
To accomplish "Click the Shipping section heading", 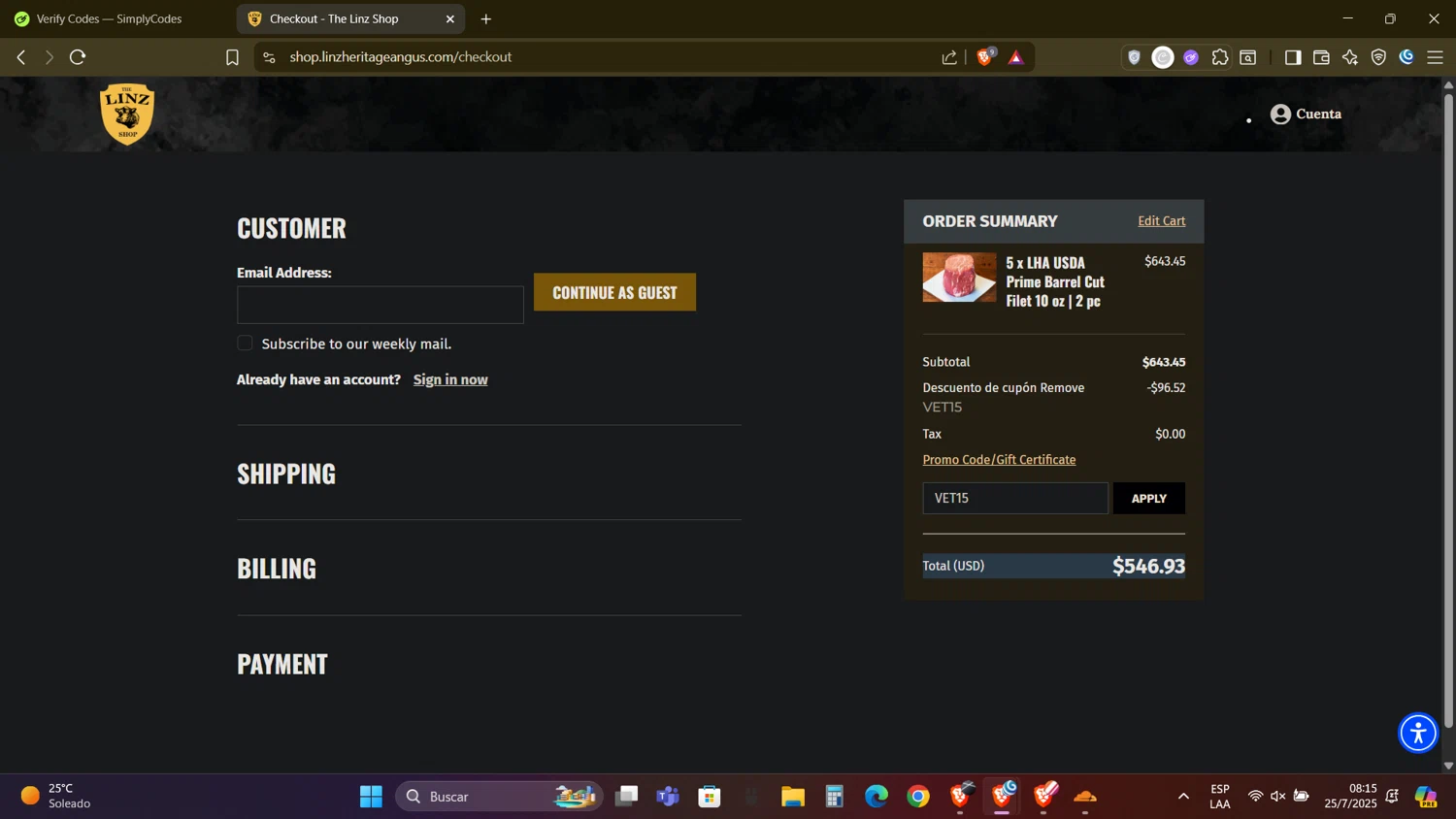I will [x=286, y=473].
